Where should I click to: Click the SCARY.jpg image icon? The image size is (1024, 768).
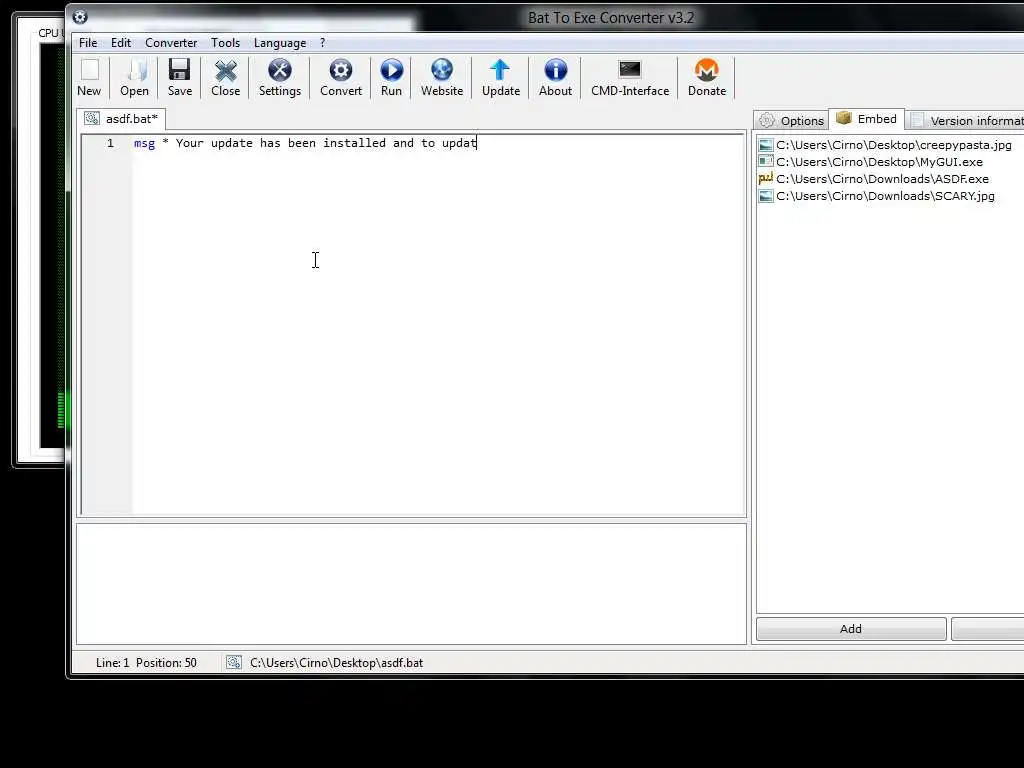(766, 196)
